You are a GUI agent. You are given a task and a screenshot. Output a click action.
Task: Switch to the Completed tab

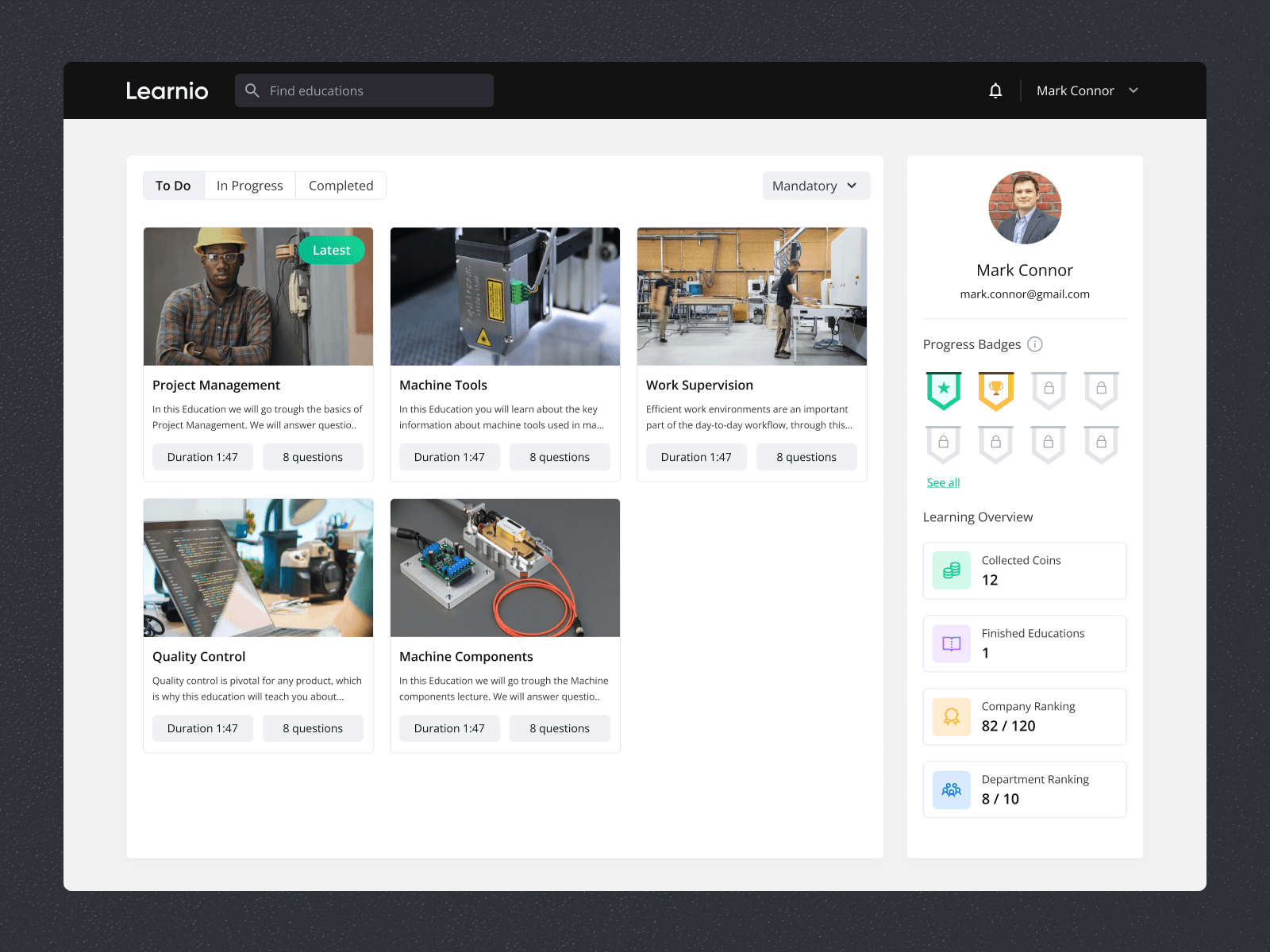(x=341, y=186)
